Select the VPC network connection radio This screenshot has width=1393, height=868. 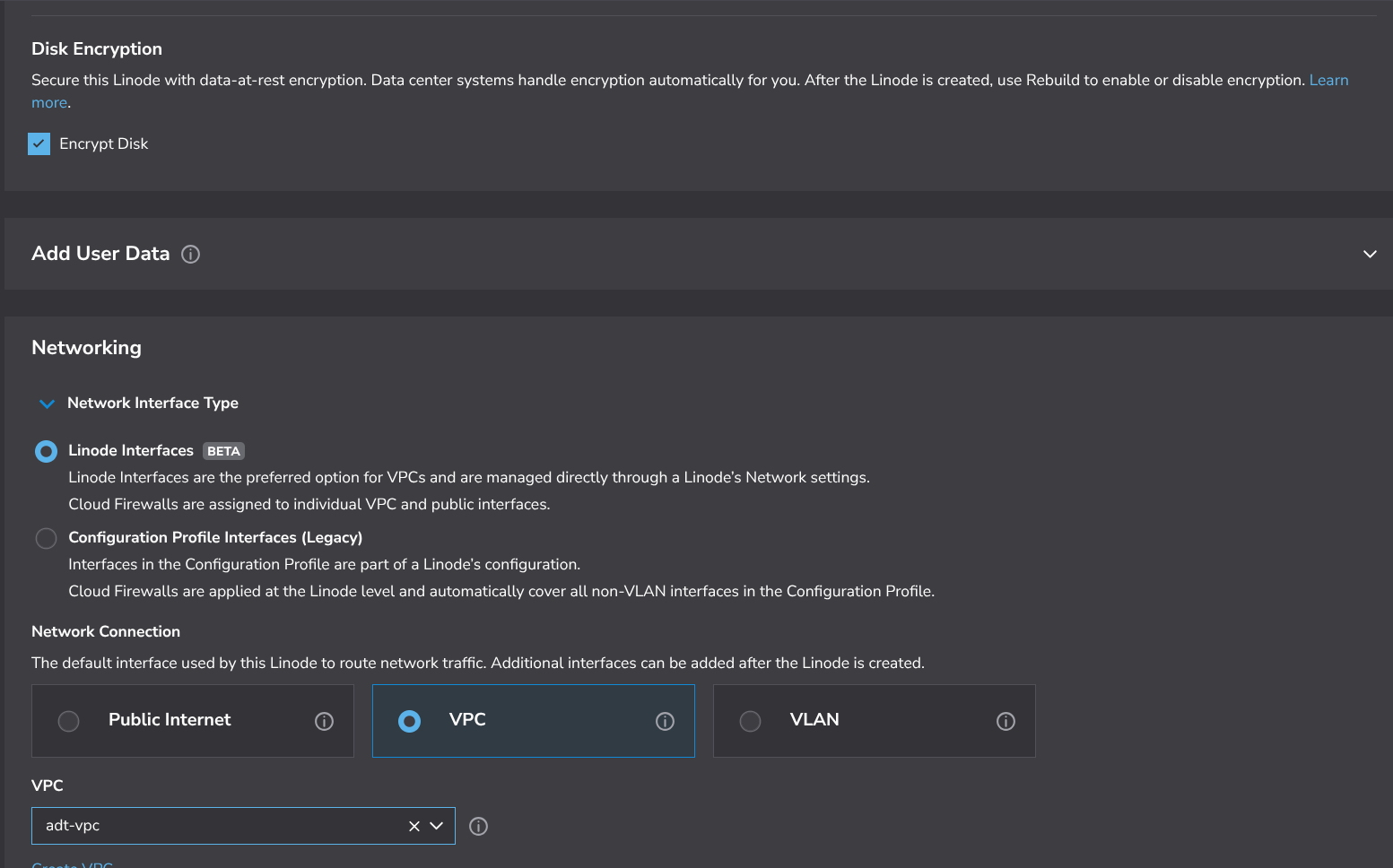tap(409, 721)
